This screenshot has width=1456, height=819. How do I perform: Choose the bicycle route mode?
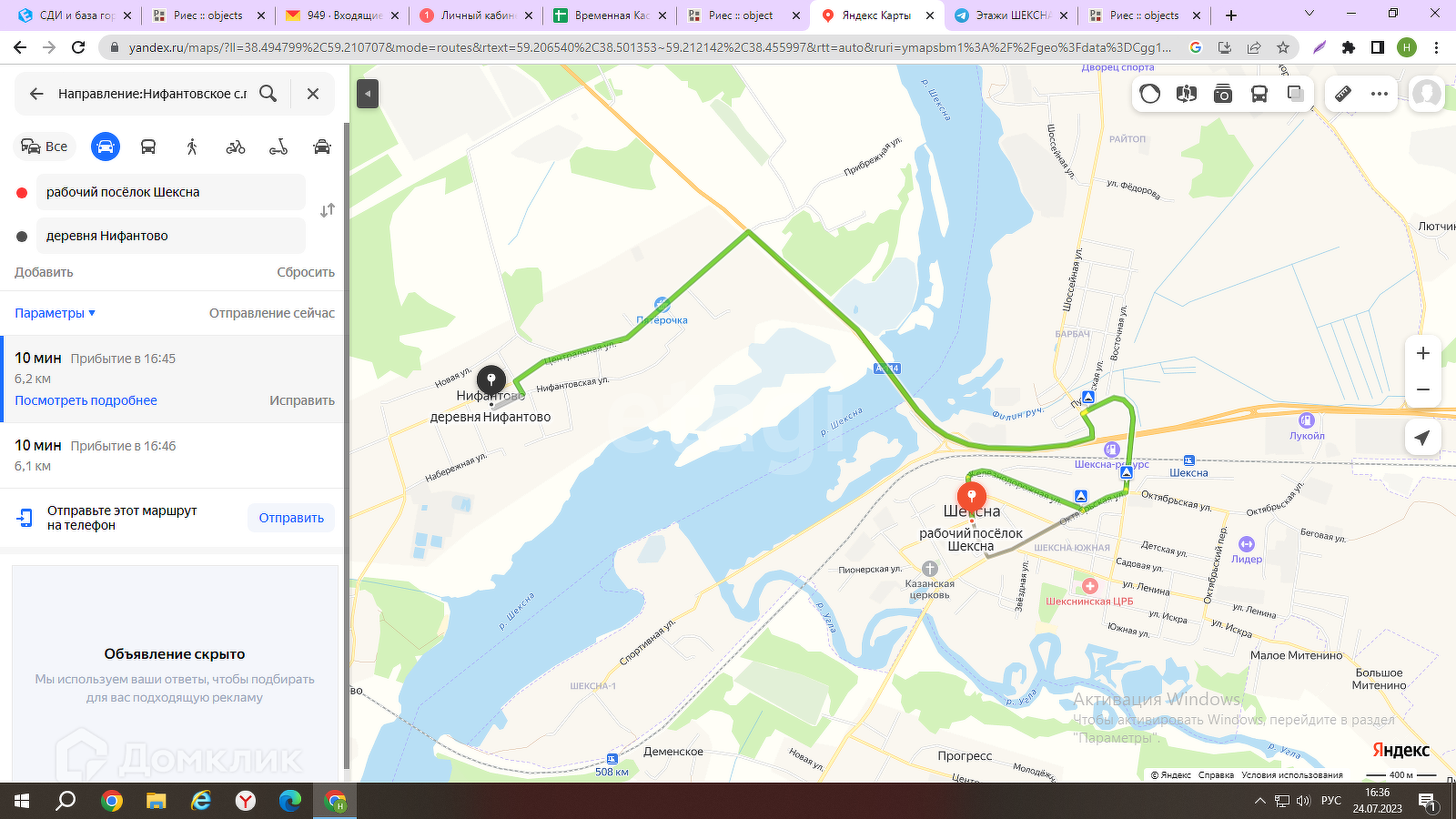tap(236, 147)
